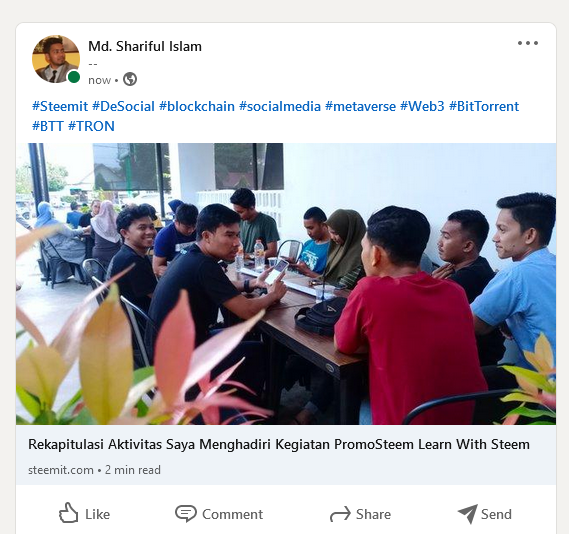Open the #DeSocial hashtag

pos(123,106)
